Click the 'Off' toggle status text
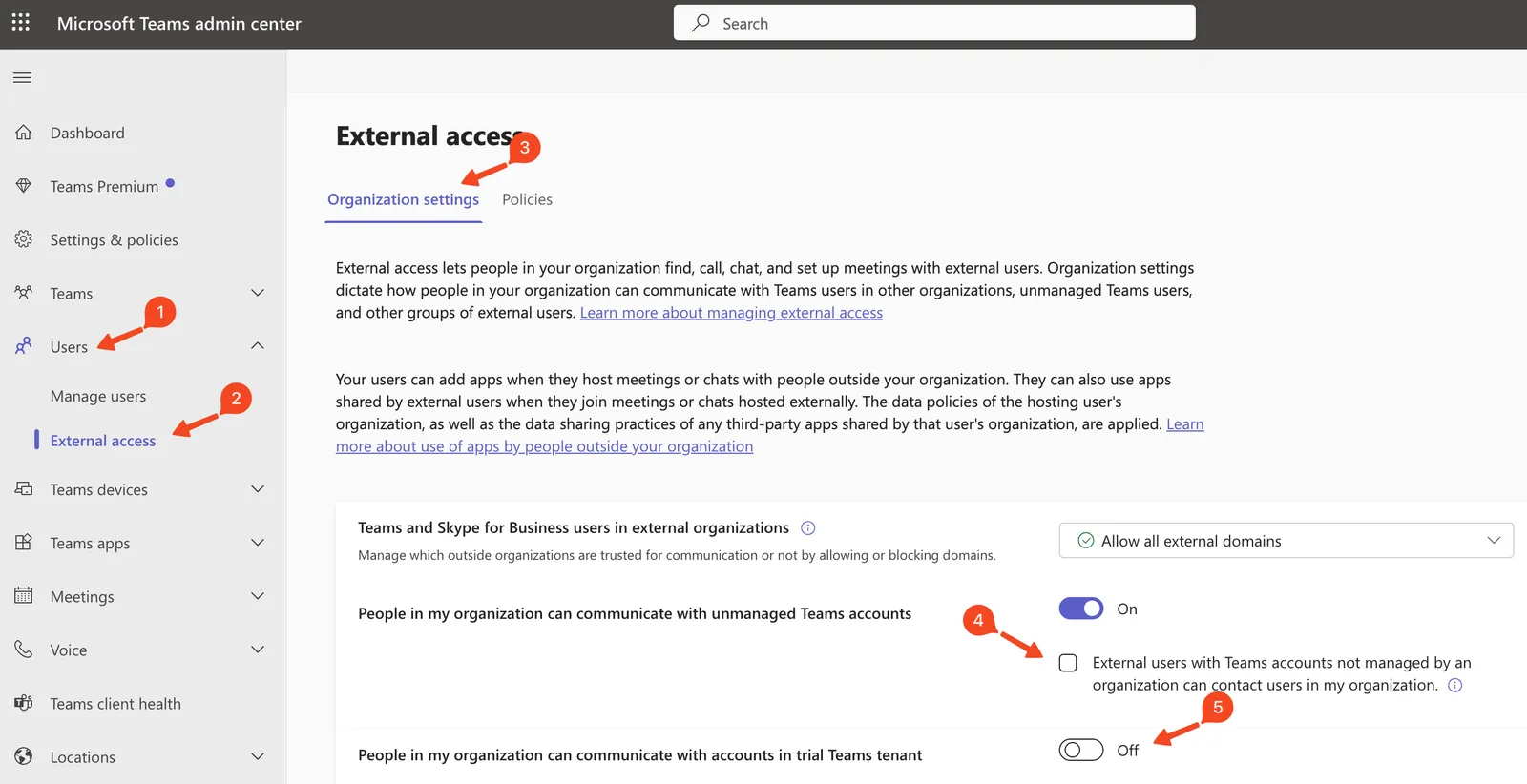Screen dimensions: 1527x784 [x=1128, y=751]
